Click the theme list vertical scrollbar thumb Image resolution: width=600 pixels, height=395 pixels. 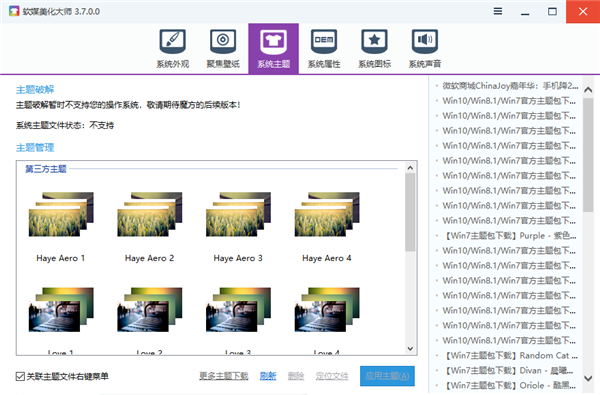(x=410, y=212)
